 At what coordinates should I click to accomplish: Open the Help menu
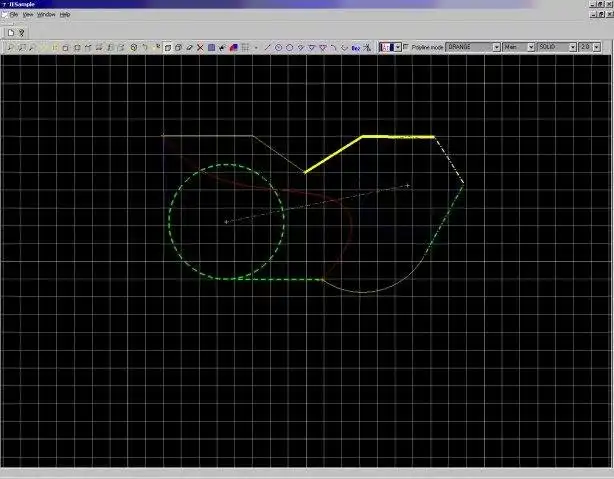[65, 14]
